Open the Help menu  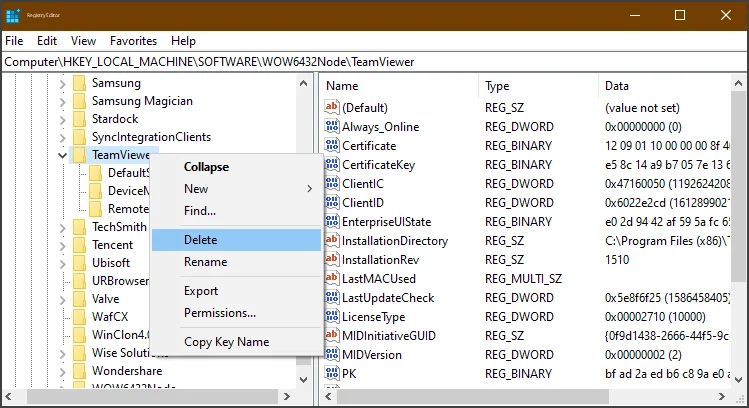[x=183, y=41]
